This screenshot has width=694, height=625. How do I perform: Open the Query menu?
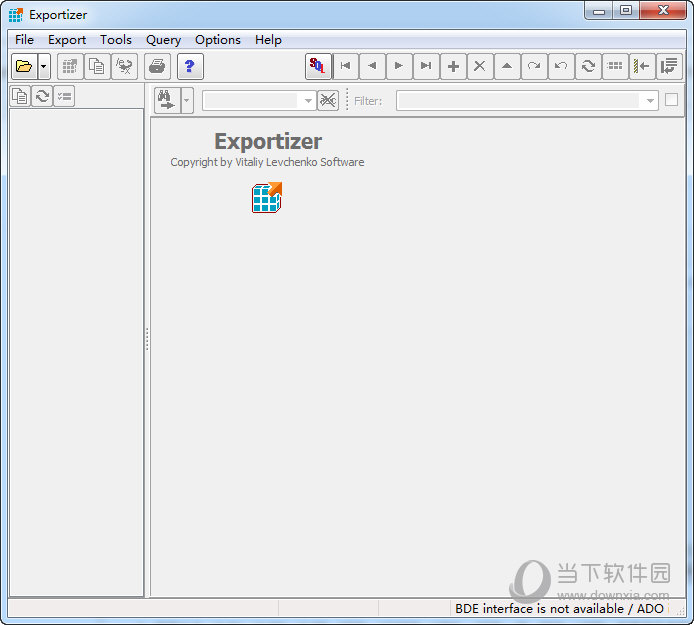coord(163,40)
